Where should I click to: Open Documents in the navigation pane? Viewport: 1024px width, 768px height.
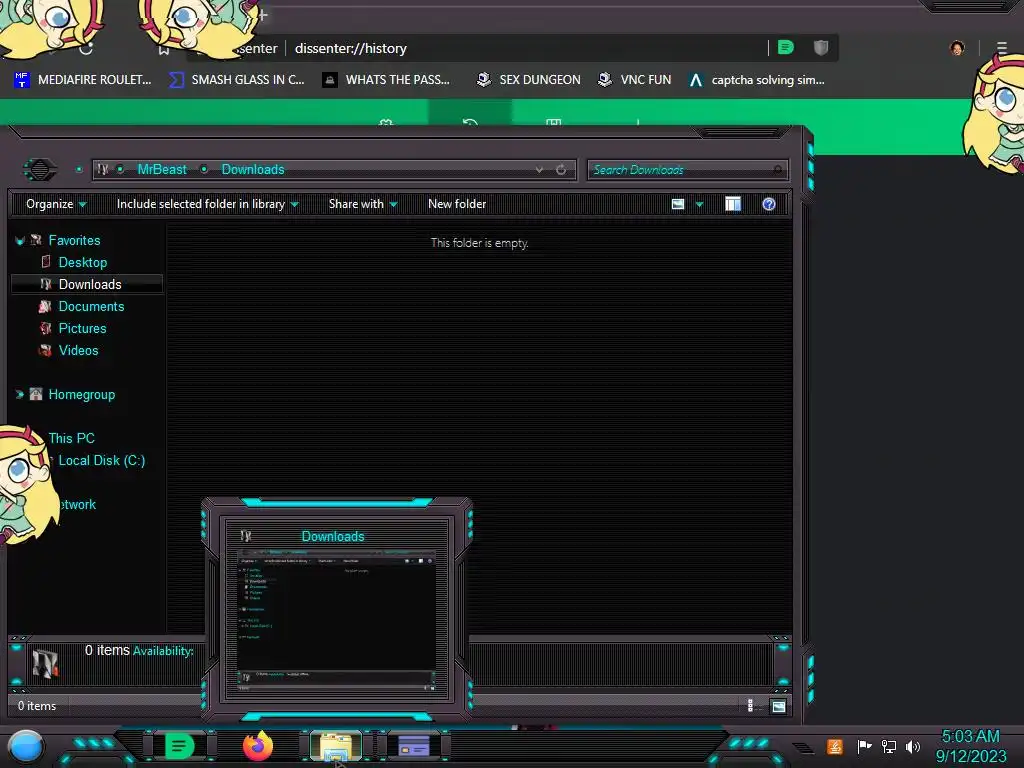[91, 306]
